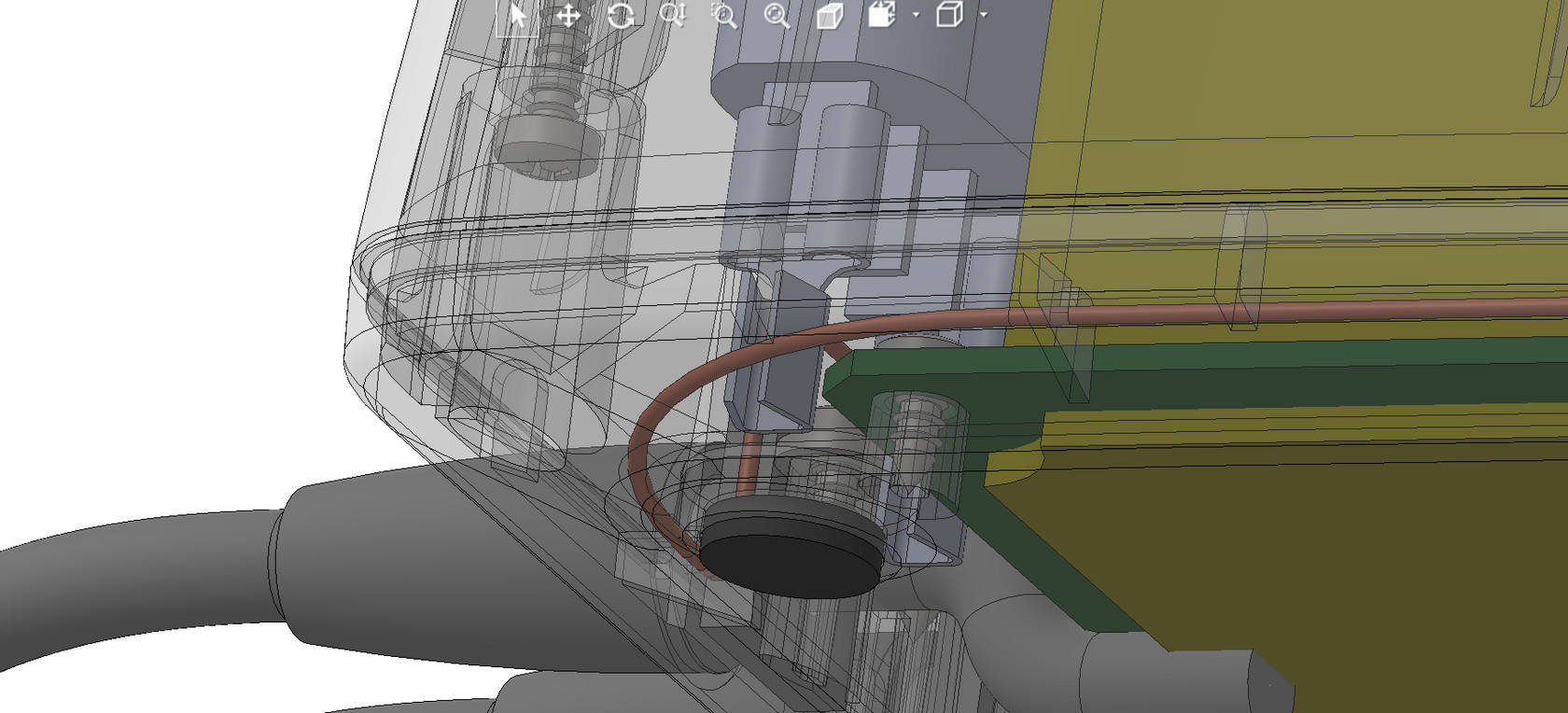Toggle the shaded solid cube view
The height and width of the screenshot is (713, 1568).
click(x=829, y=16)
